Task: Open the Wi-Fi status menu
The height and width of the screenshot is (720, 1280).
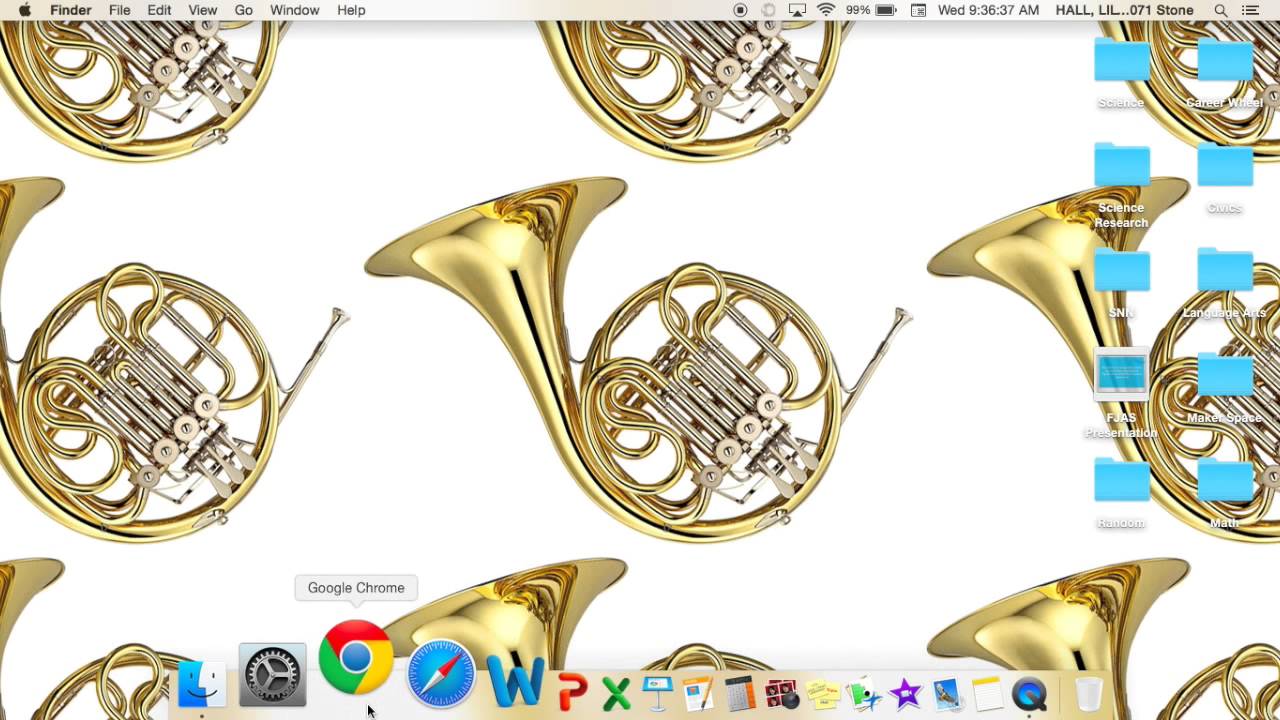Action: [826, 10]
